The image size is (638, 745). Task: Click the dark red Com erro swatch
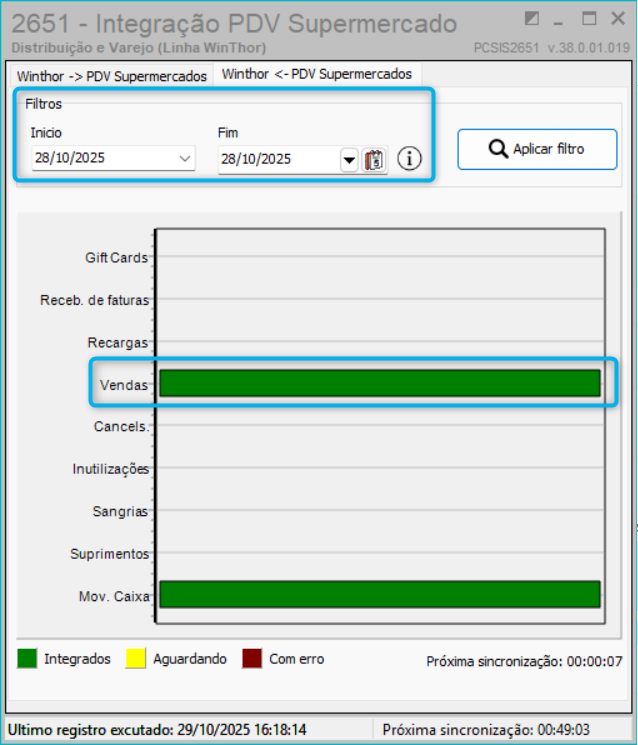252,659
